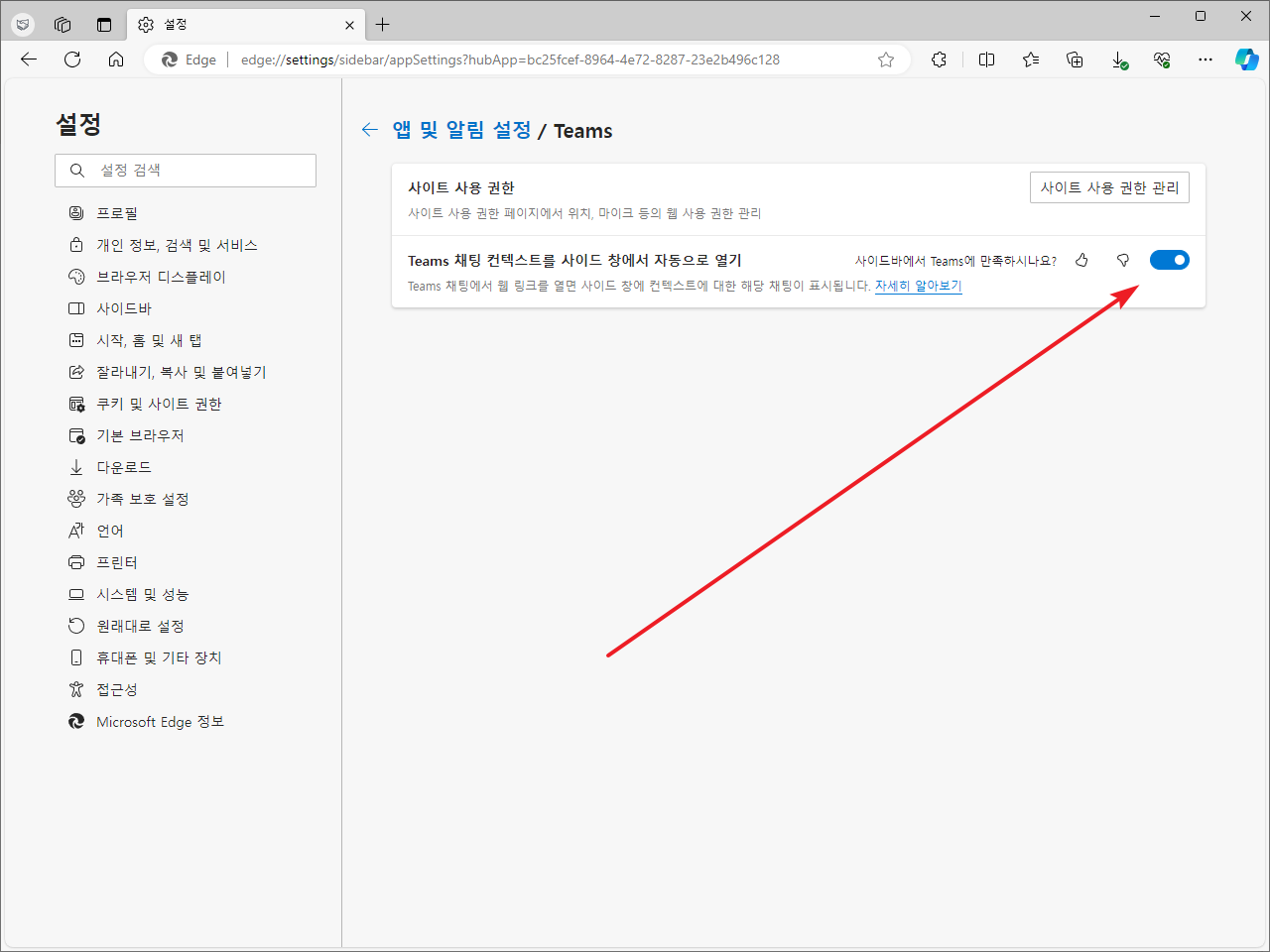
Task: Open the Extensions puzzle icon
Action: tap(939, 59)
